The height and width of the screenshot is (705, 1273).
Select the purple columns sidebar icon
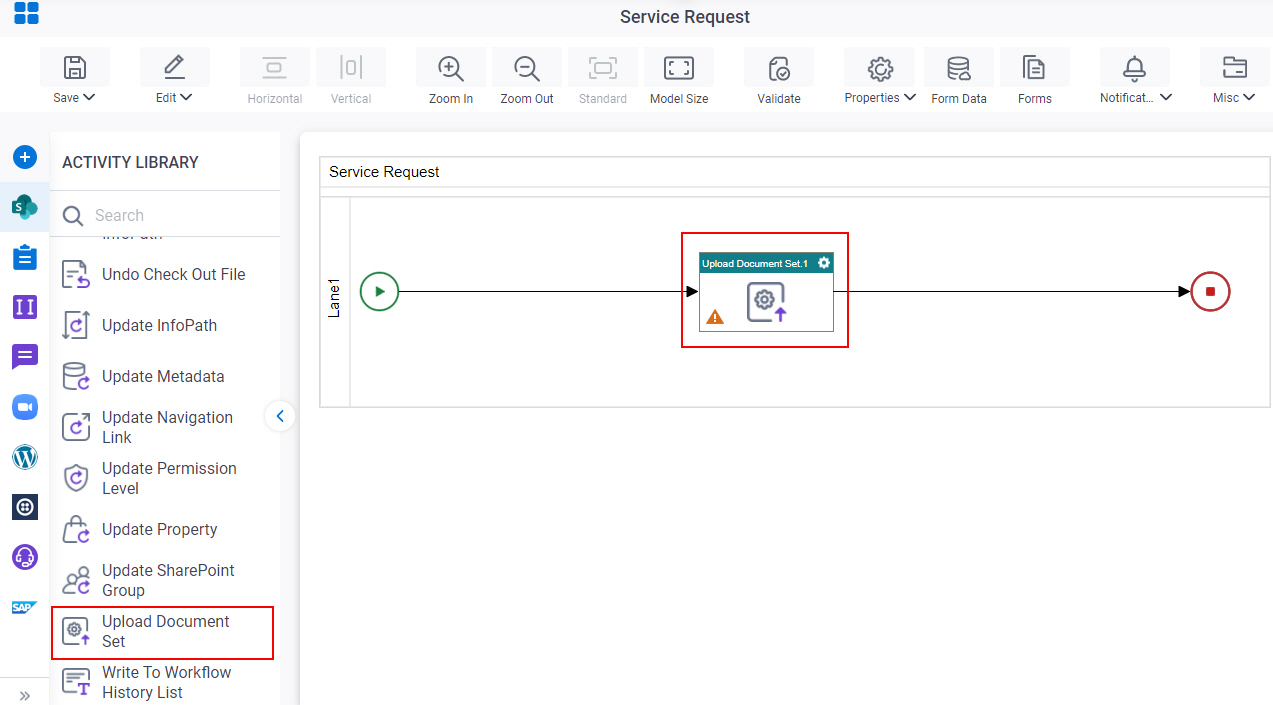click(25, 307)
